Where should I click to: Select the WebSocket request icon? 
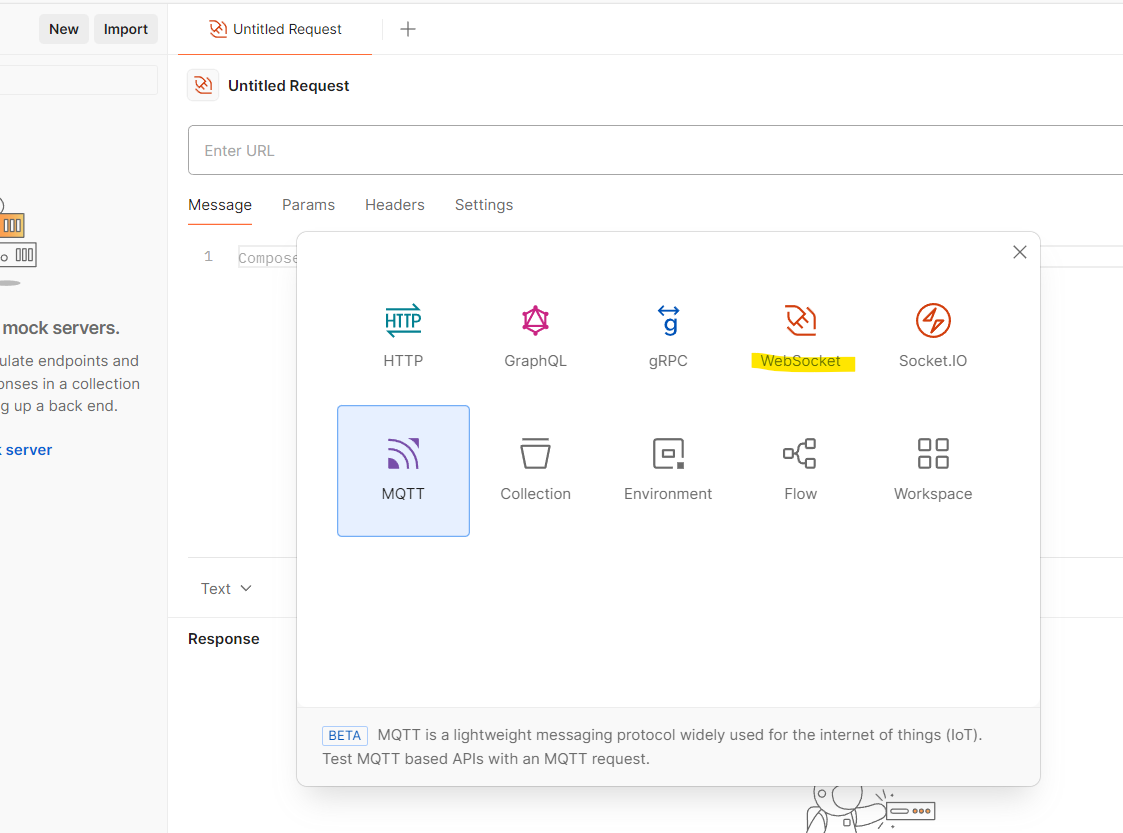tap(801, 320)
